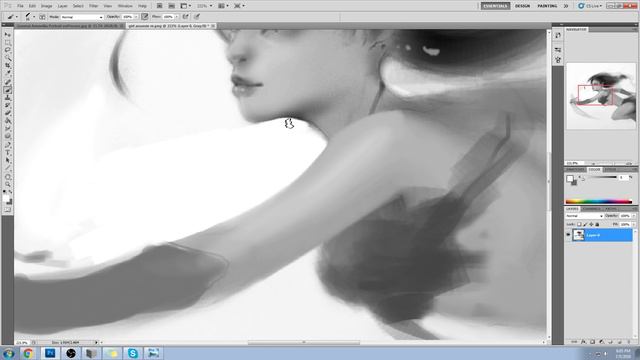Switch to the Design workspace
The width and height of the screenshot is (640, 360).
click(522, 6)
